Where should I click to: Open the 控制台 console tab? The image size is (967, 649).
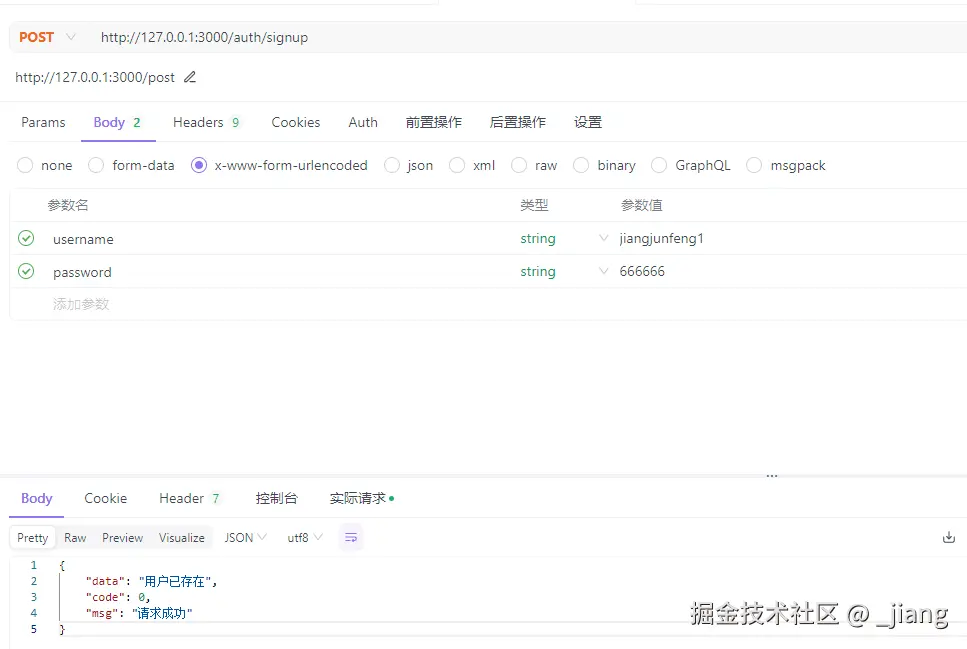(x=276, y=498)
